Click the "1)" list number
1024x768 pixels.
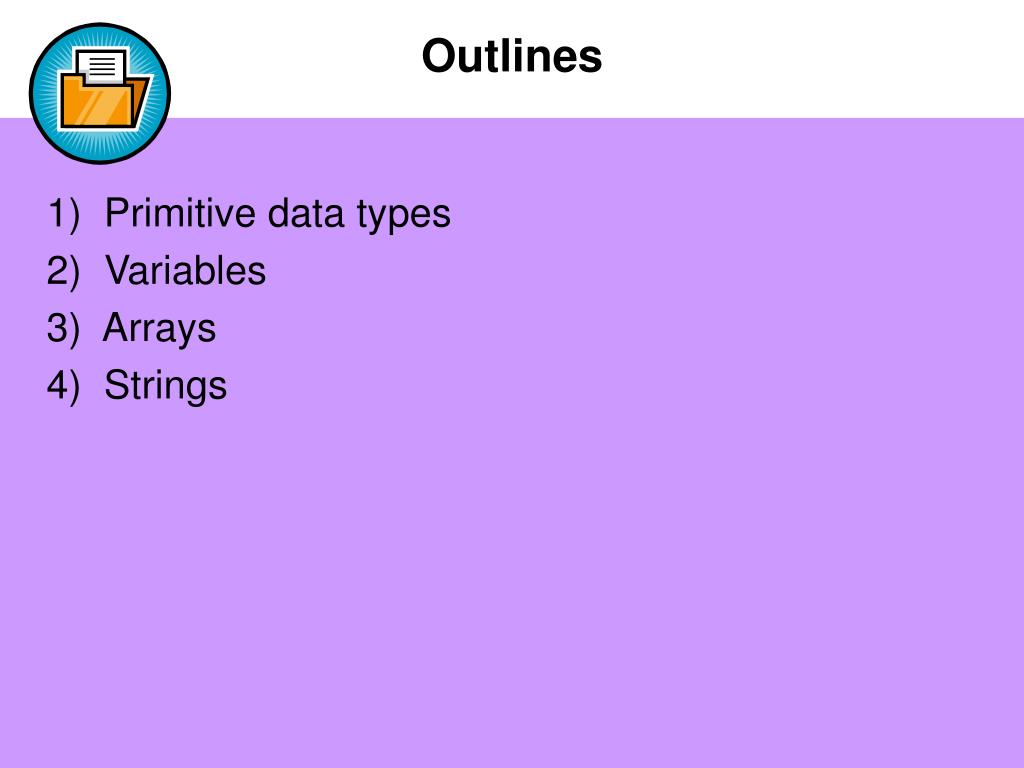[x=63, y=214]
